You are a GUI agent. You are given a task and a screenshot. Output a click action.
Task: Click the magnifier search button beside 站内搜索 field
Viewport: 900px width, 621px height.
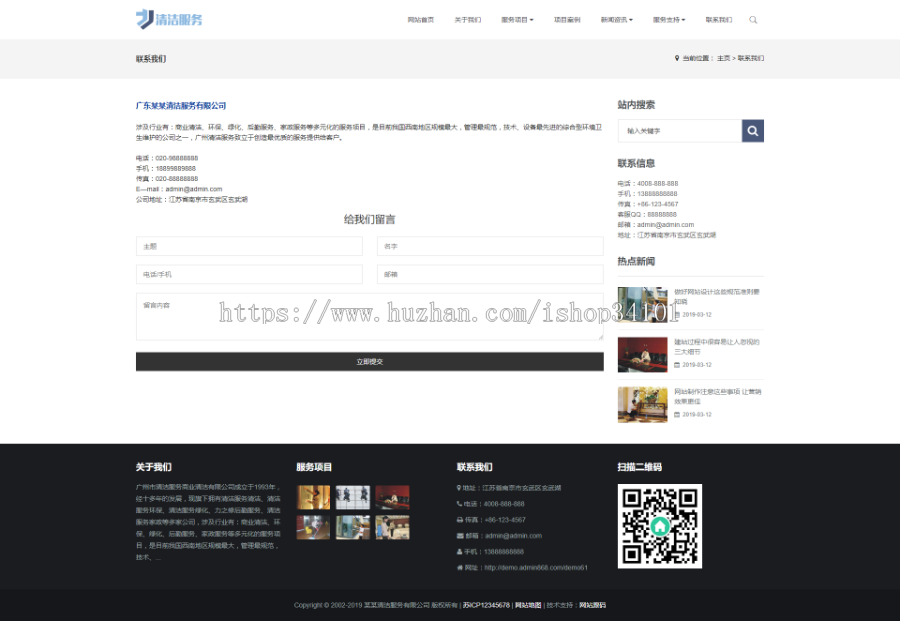coord(752,130)
